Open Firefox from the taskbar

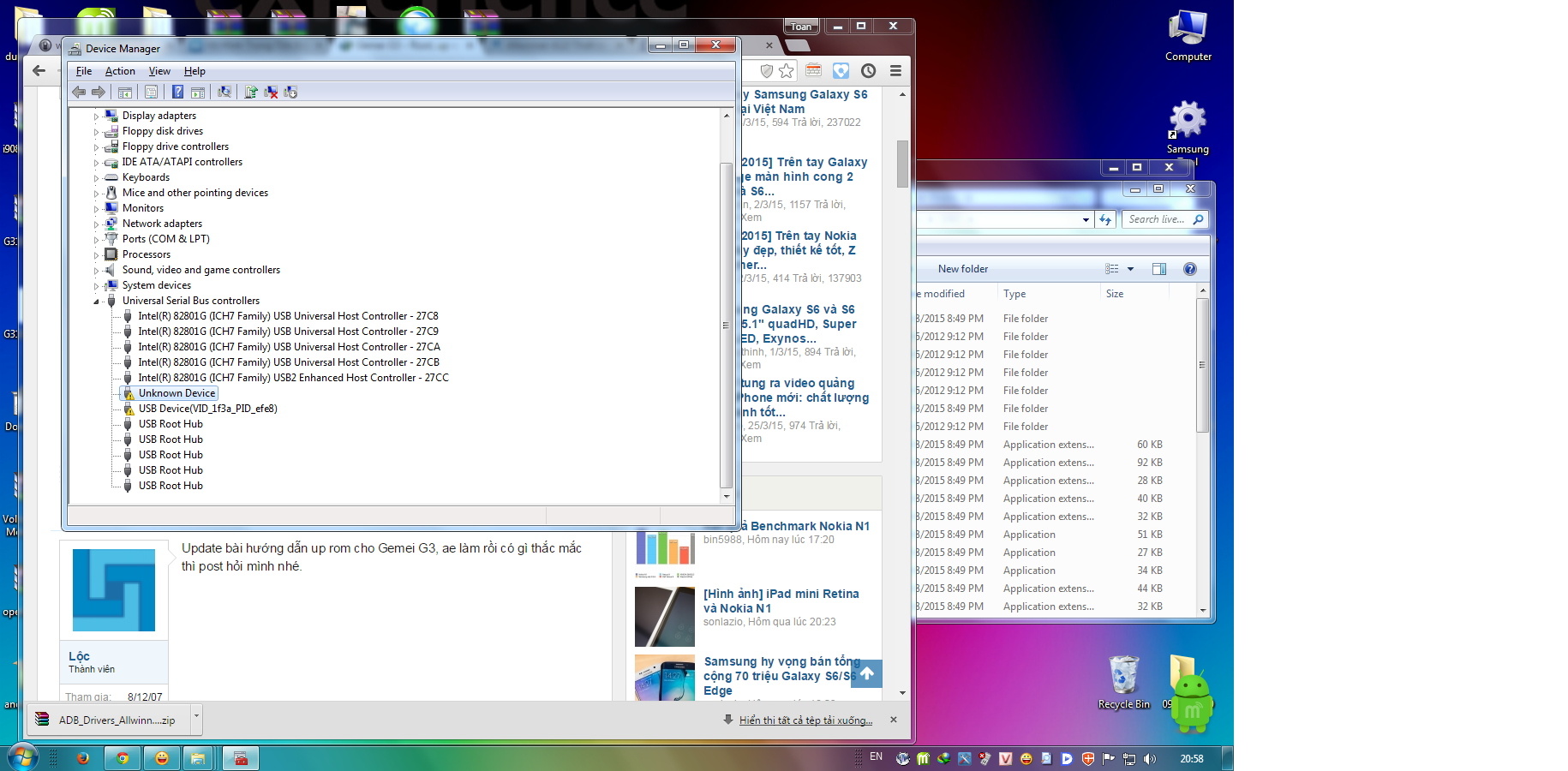pyautogui.click(x=83, y=758)
